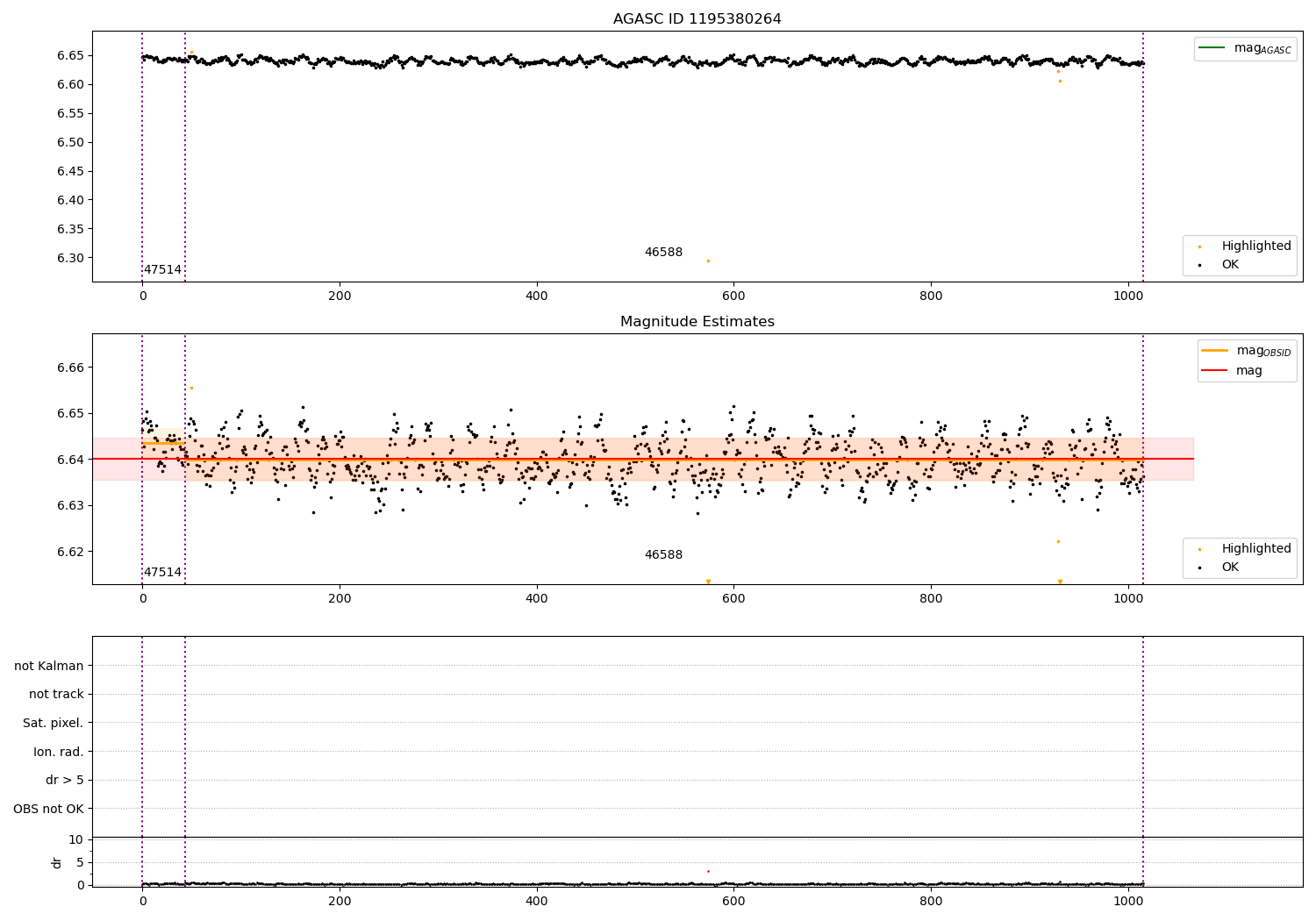Click the Ion. rad. axis label

tap(59, 752)
